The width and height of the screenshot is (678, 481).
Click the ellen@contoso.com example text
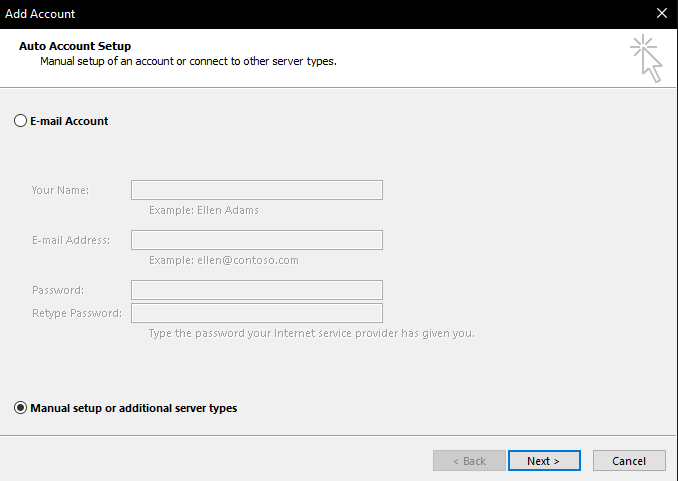[223, 260]
